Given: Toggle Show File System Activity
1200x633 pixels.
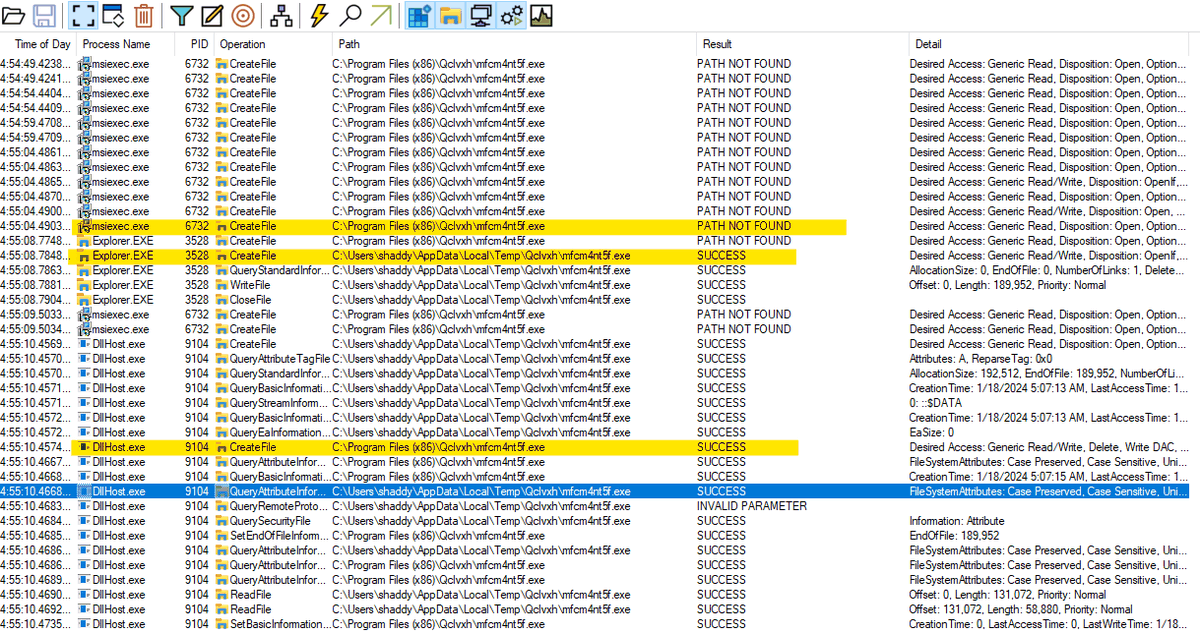Looking at the screenshot, I should (x=450, y=15).
